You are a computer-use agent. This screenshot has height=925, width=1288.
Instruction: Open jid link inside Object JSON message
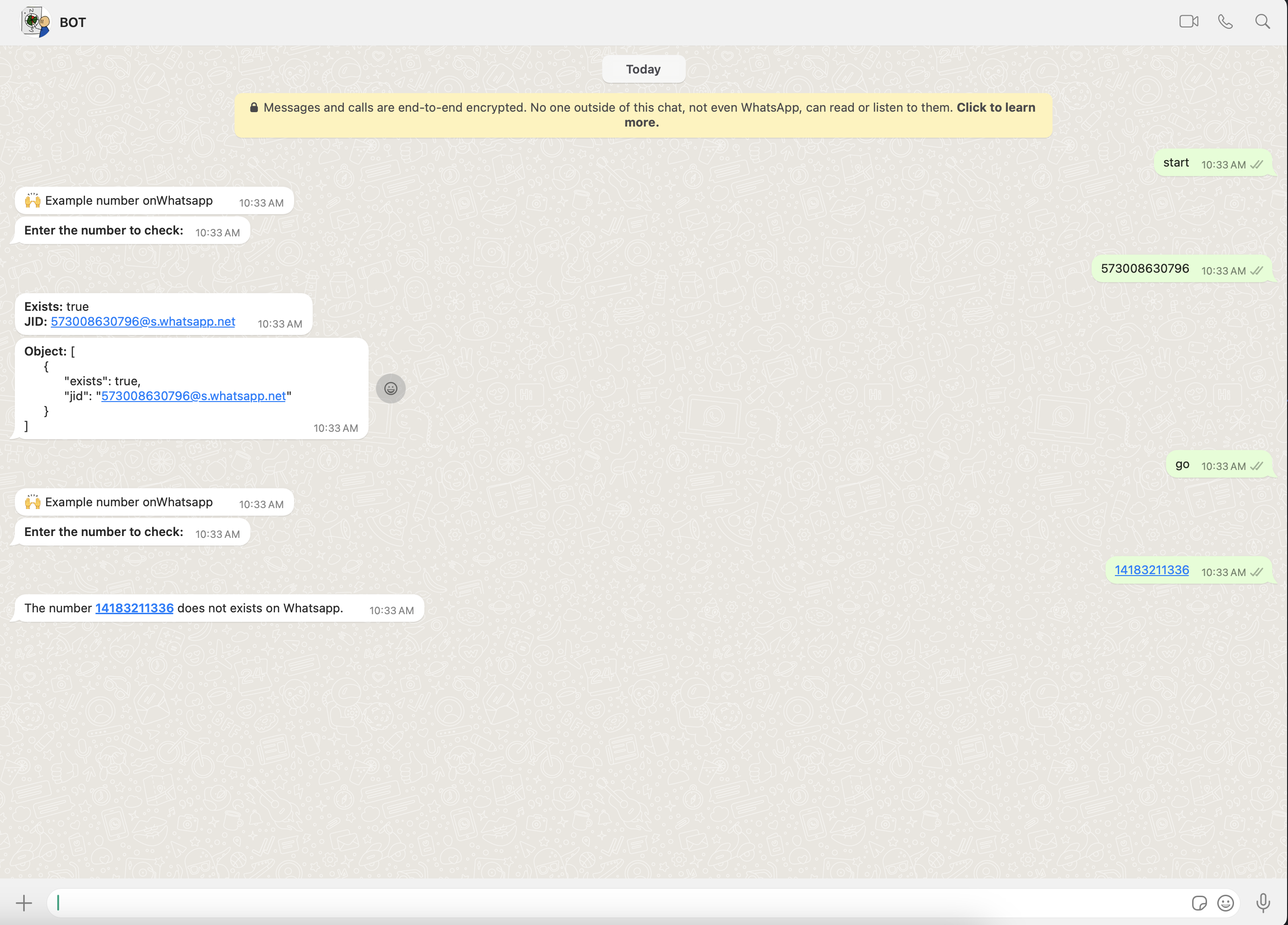[193, 396]
